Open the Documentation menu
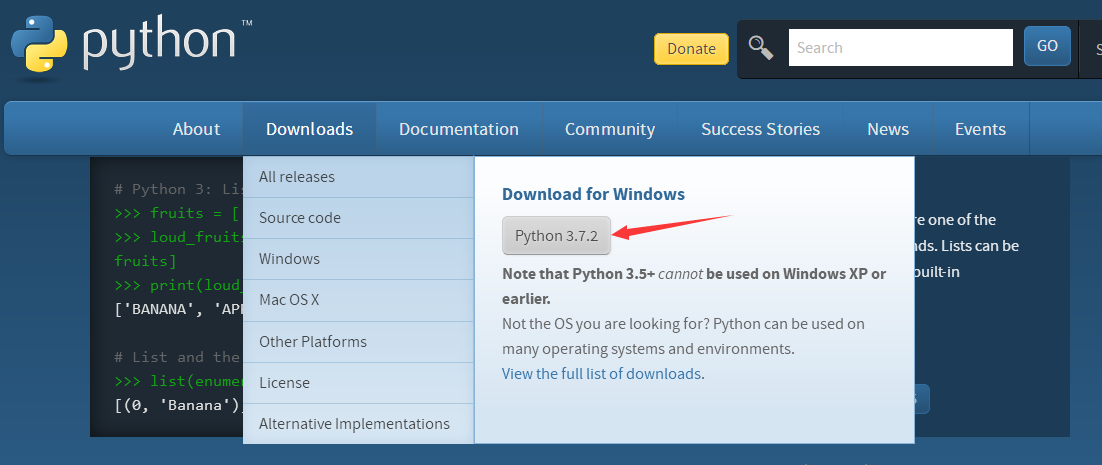Image resolution: width=1102 pixels, height=465 pixels. (x=458, y=129)
